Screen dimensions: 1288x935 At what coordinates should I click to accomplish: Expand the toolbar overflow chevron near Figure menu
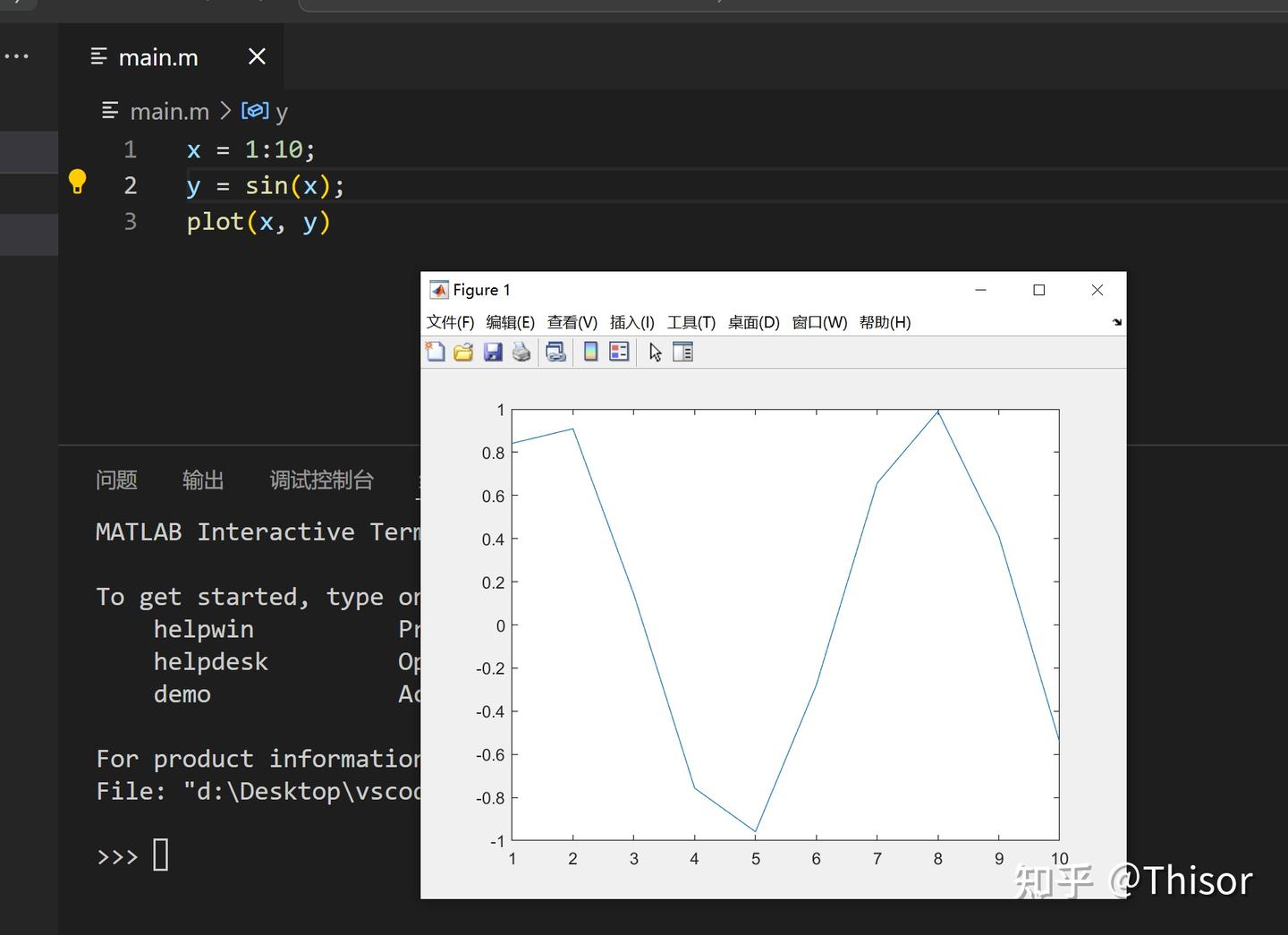pyautogui.click(x=1115, y=322)
